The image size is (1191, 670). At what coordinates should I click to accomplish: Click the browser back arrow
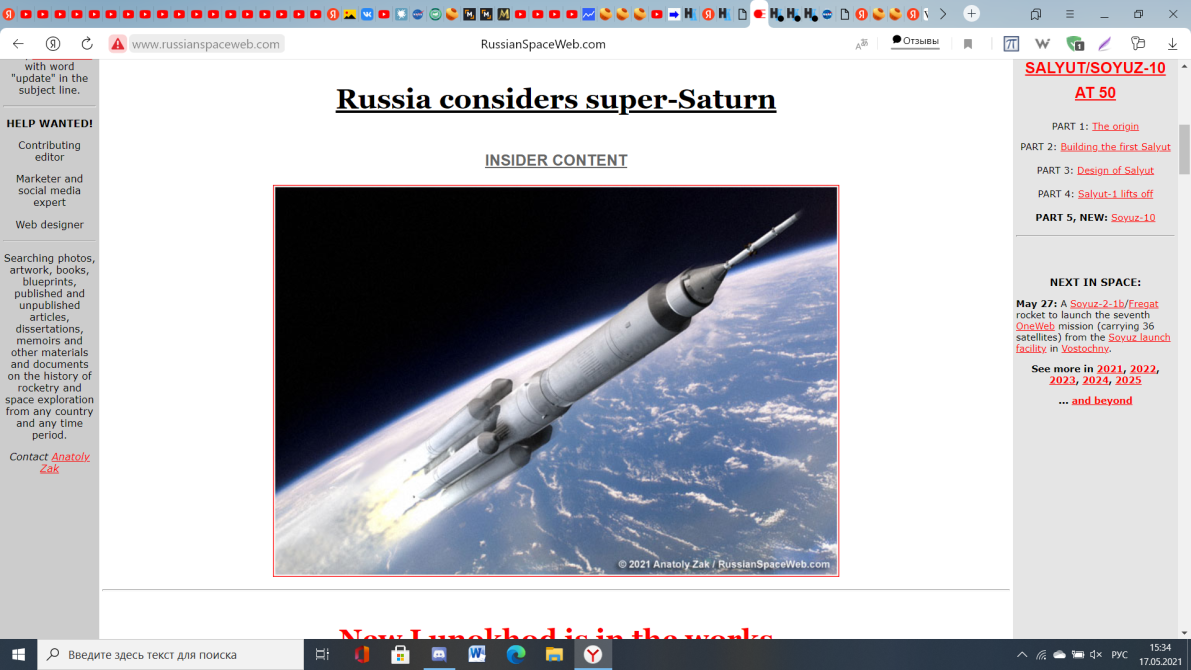[x=18, y=44]
